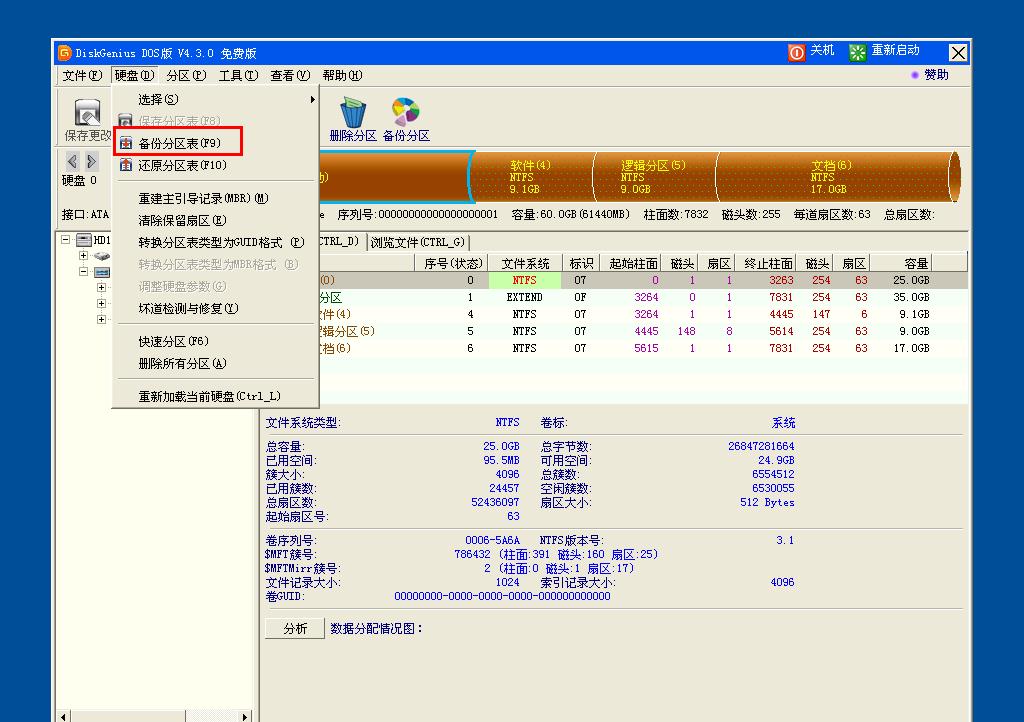Viewport: 1024px width, 722px height.
Task: Expand the first logical partition tree node
Action: [101, 287]
